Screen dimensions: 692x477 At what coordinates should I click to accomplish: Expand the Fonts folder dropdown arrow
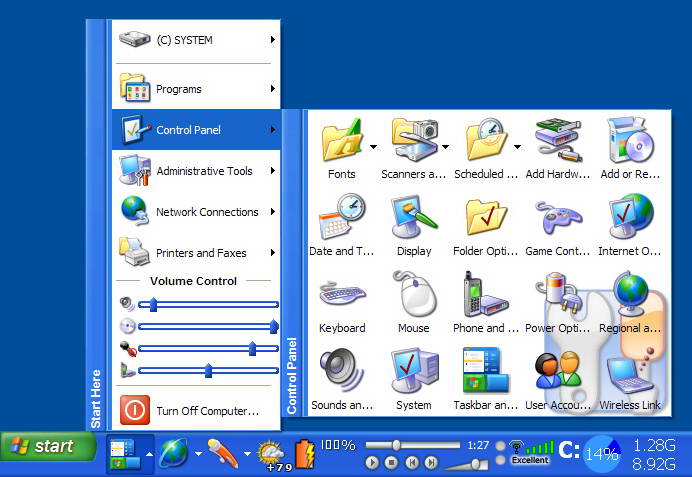pos(373,147)
